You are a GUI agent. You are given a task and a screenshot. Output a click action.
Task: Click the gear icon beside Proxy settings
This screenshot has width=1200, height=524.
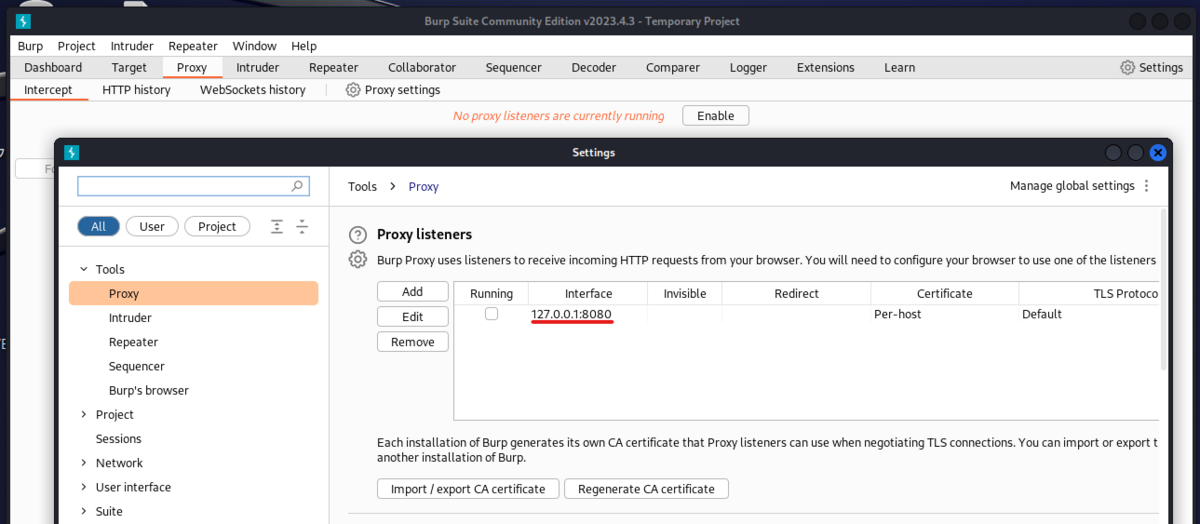353,90
